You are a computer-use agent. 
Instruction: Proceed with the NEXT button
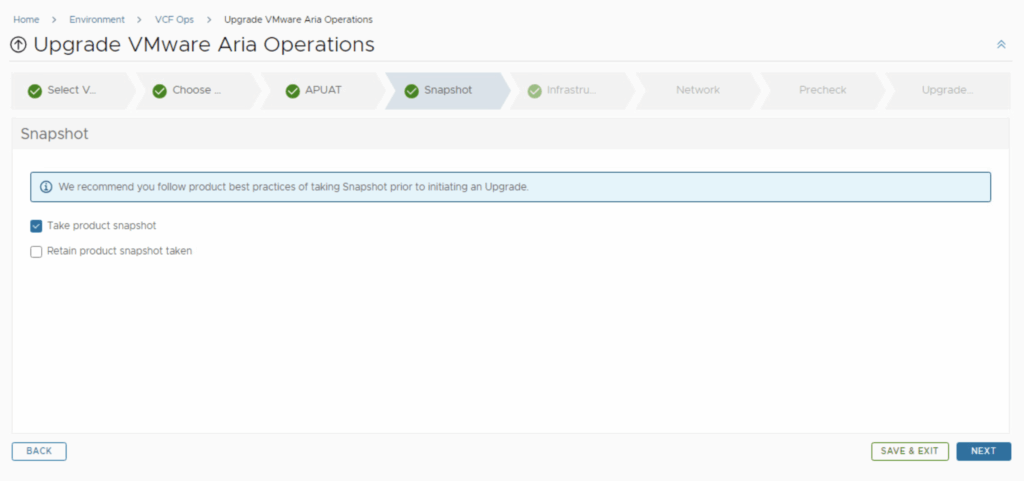(983, 451)
